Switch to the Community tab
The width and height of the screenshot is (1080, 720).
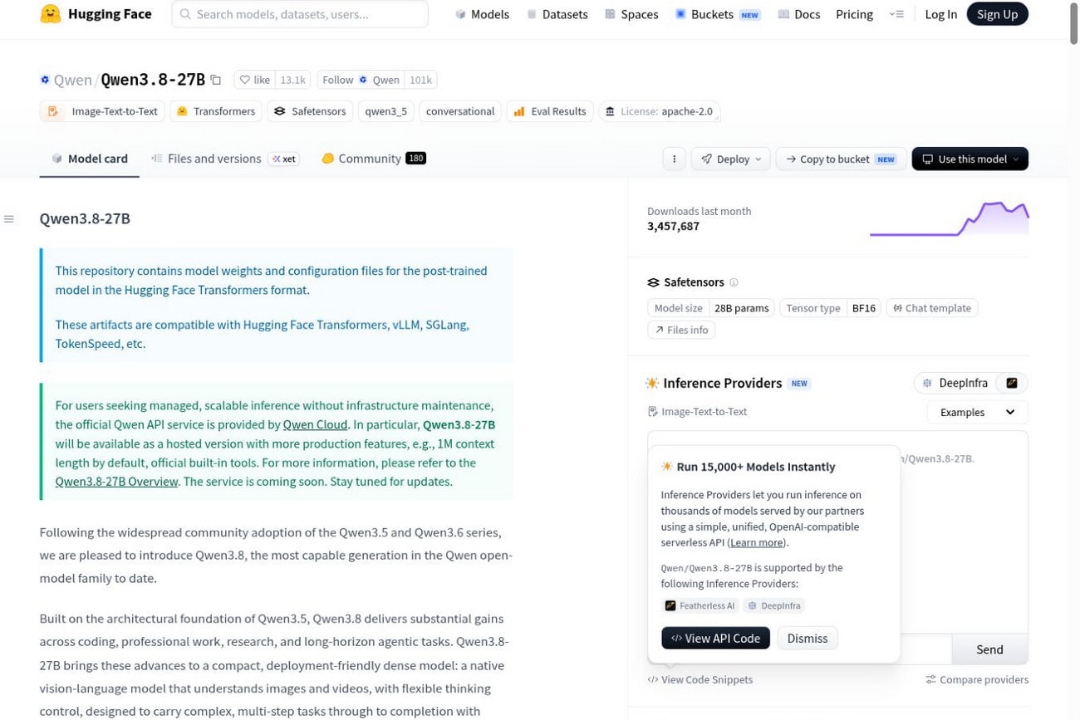[x=373, y=158]
